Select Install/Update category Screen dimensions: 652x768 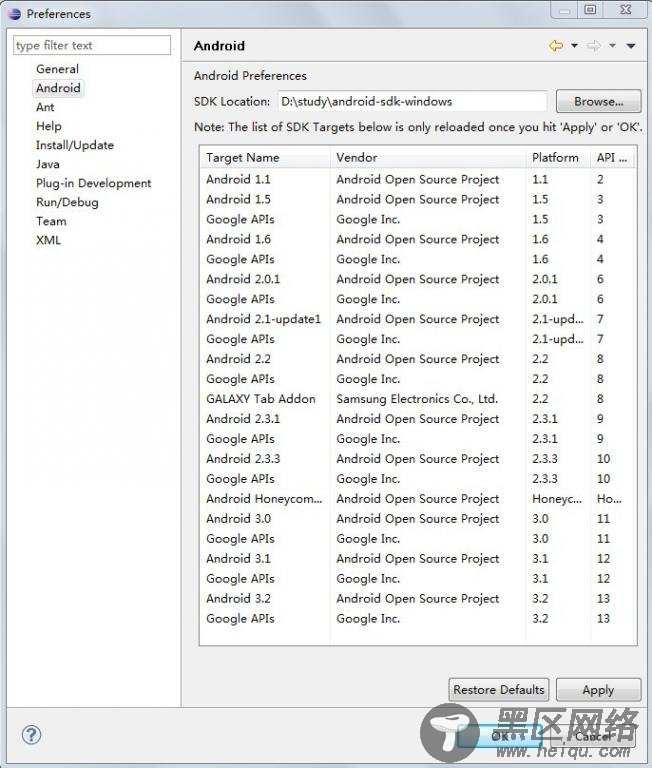point(74,145)
